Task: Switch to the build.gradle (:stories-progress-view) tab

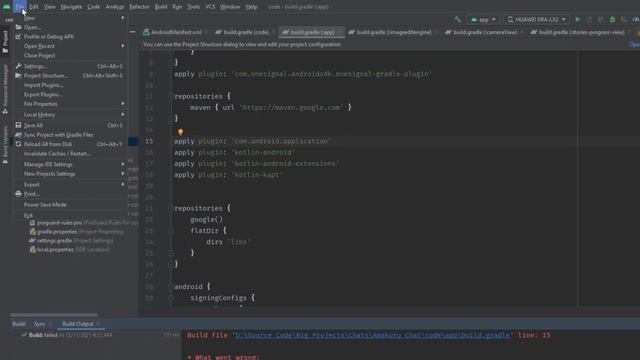Action: click(x=581, y=32)
